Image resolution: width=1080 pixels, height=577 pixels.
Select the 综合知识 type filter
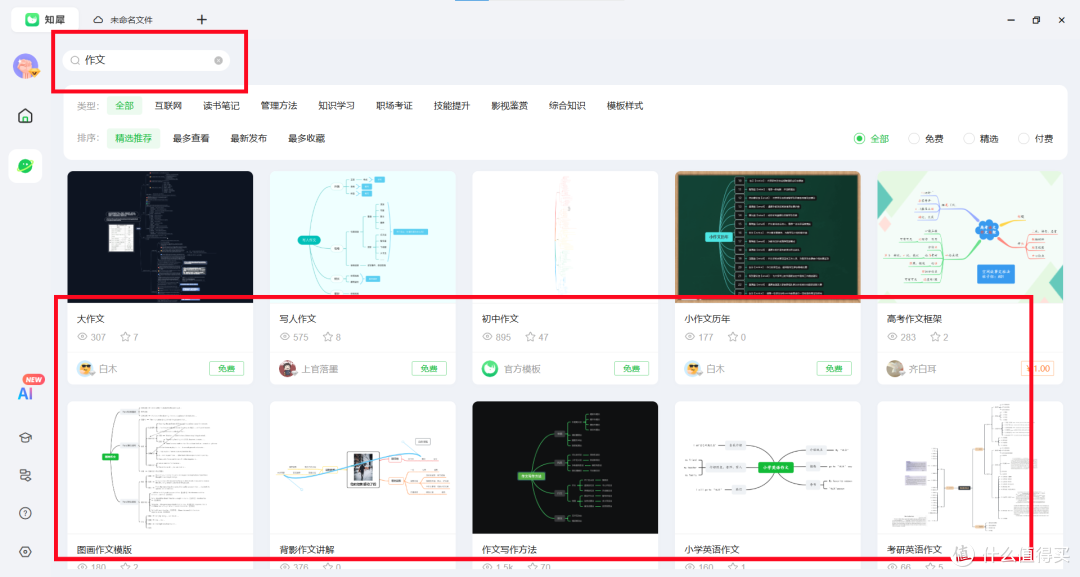coord(567,105)
